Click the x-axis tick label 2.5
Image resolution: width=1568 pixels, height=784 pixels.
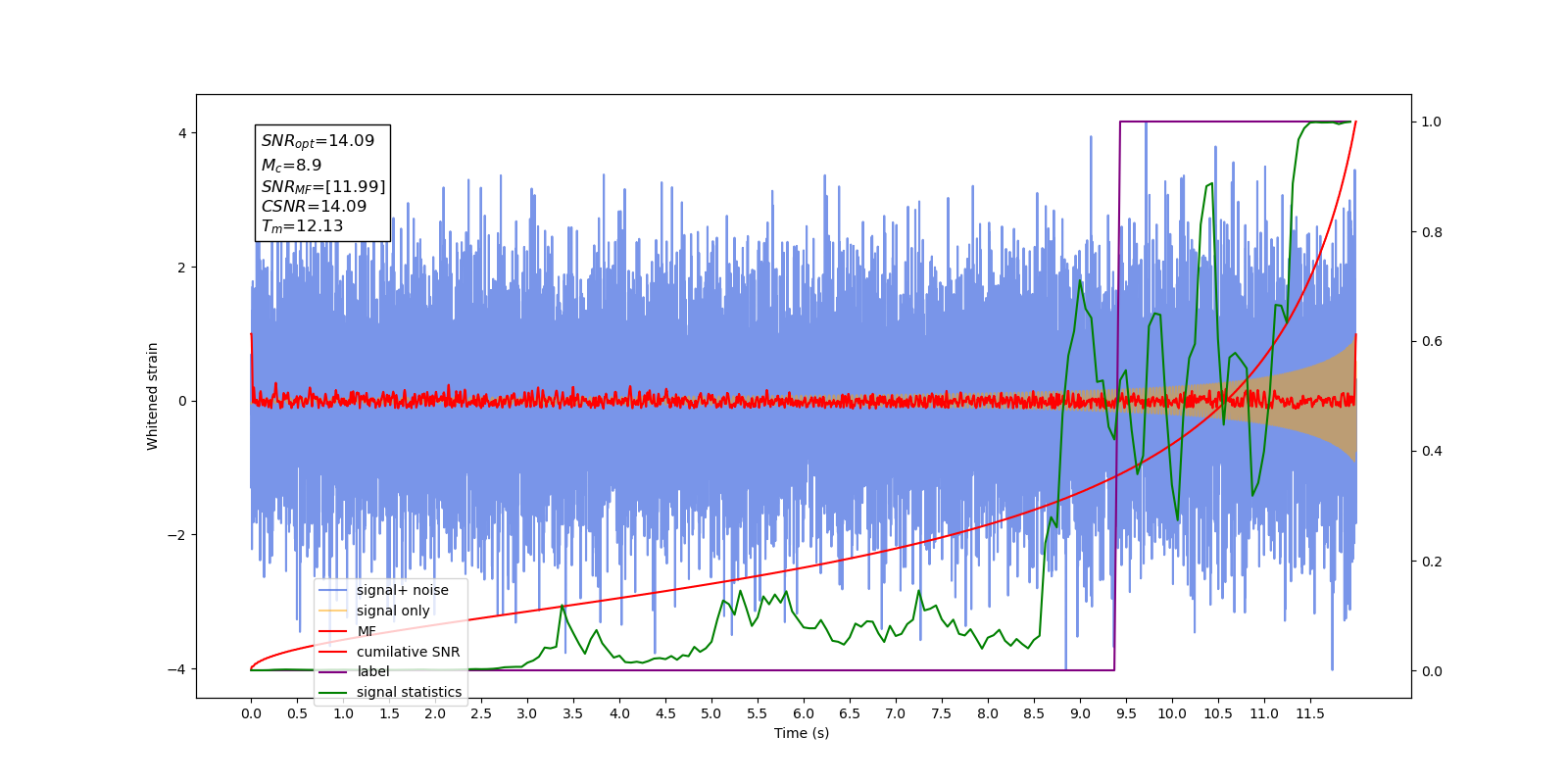coord(481,713)
